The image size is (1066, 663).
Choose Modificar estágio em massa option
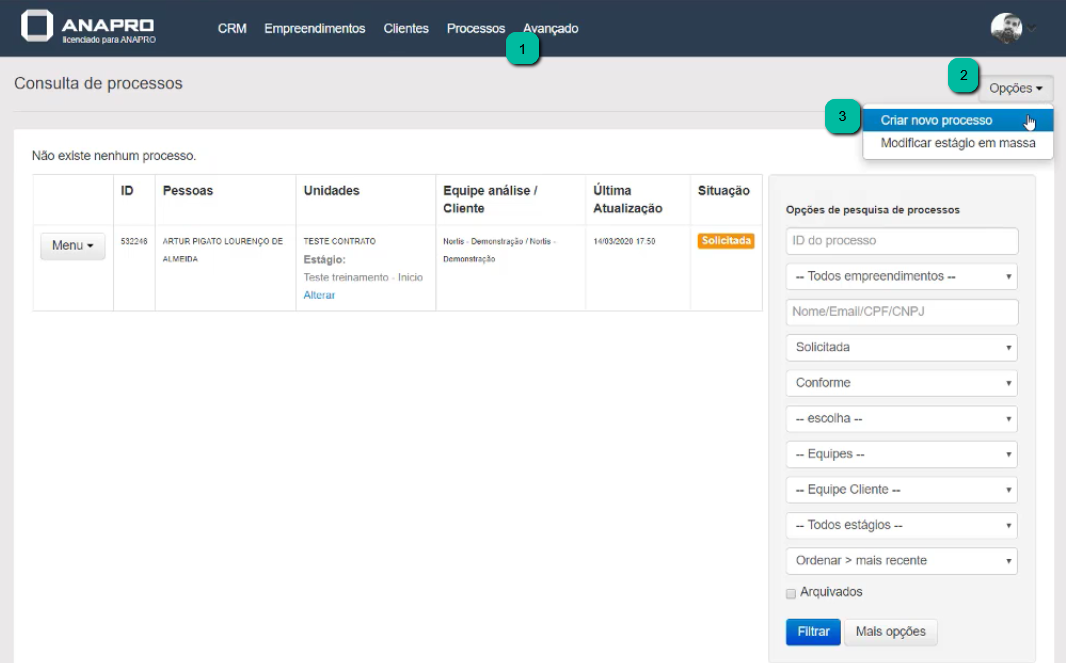957,143
